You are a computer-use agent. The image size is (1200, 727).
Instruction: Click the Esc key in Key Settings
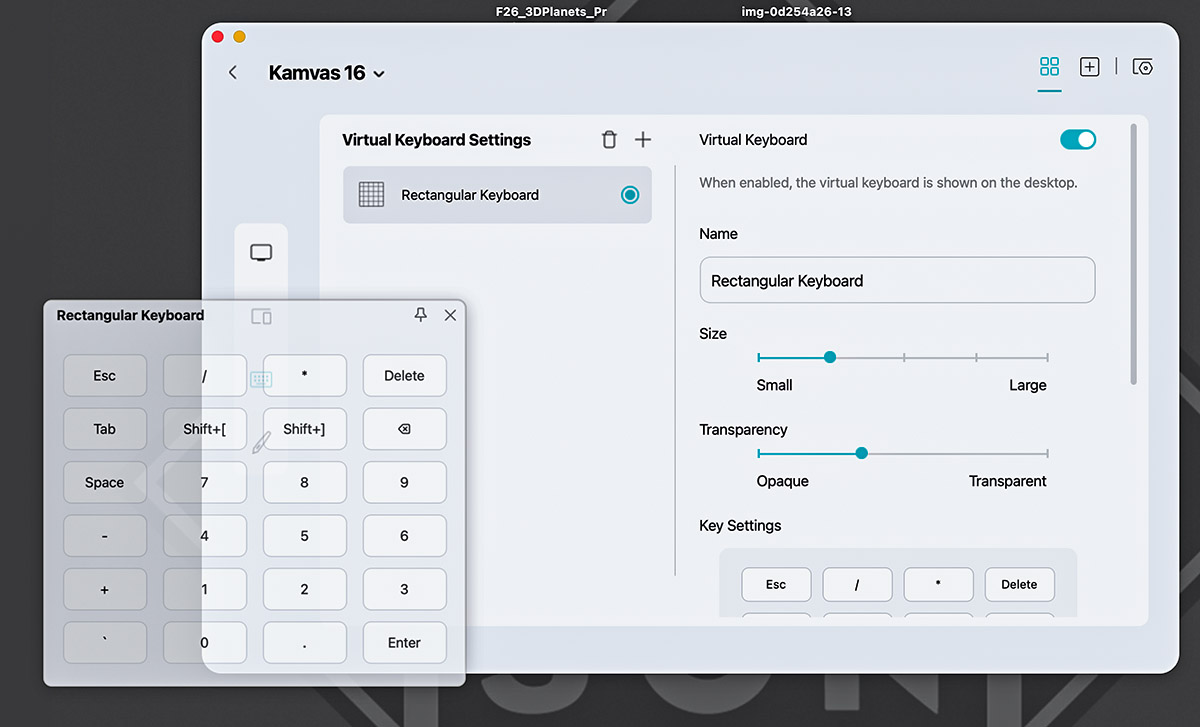(x=776, y=585)
